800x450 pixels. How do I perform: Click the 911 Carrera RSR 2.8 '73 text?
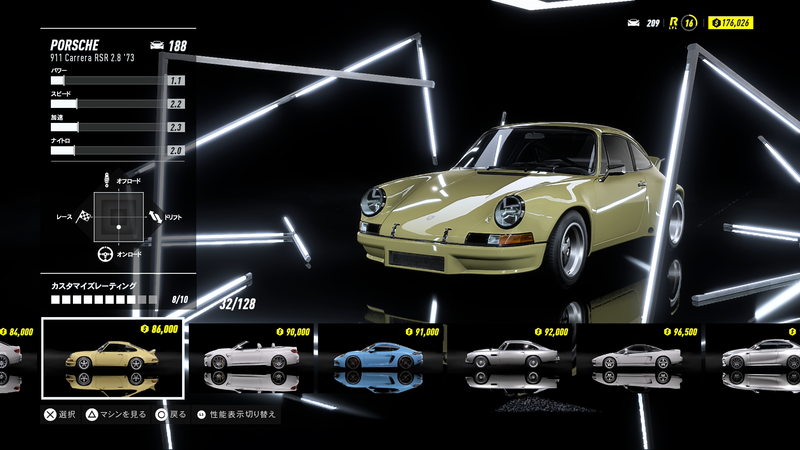92,58
